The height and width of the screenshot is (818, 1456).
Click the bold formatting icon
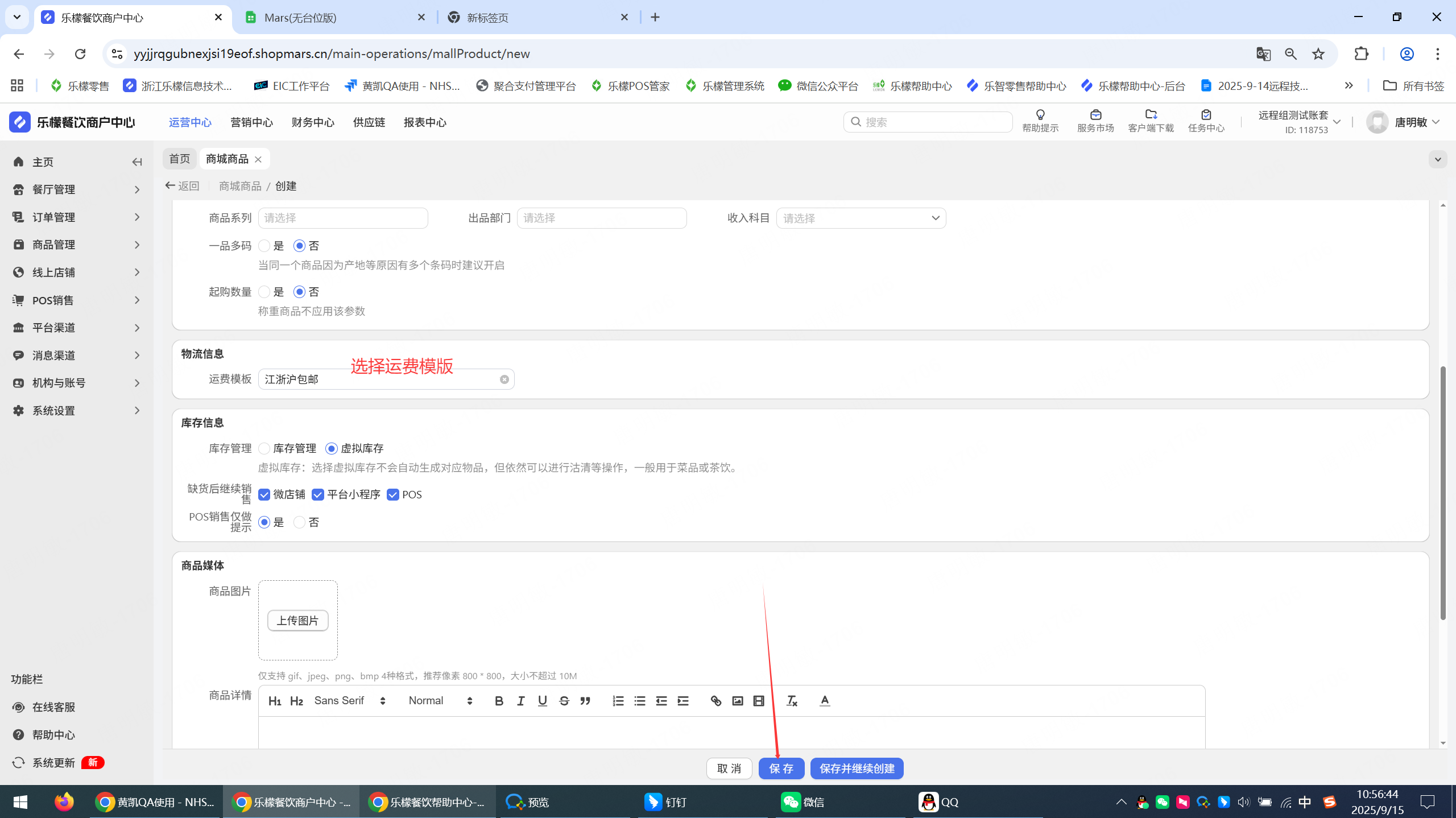tap(499, 701)
